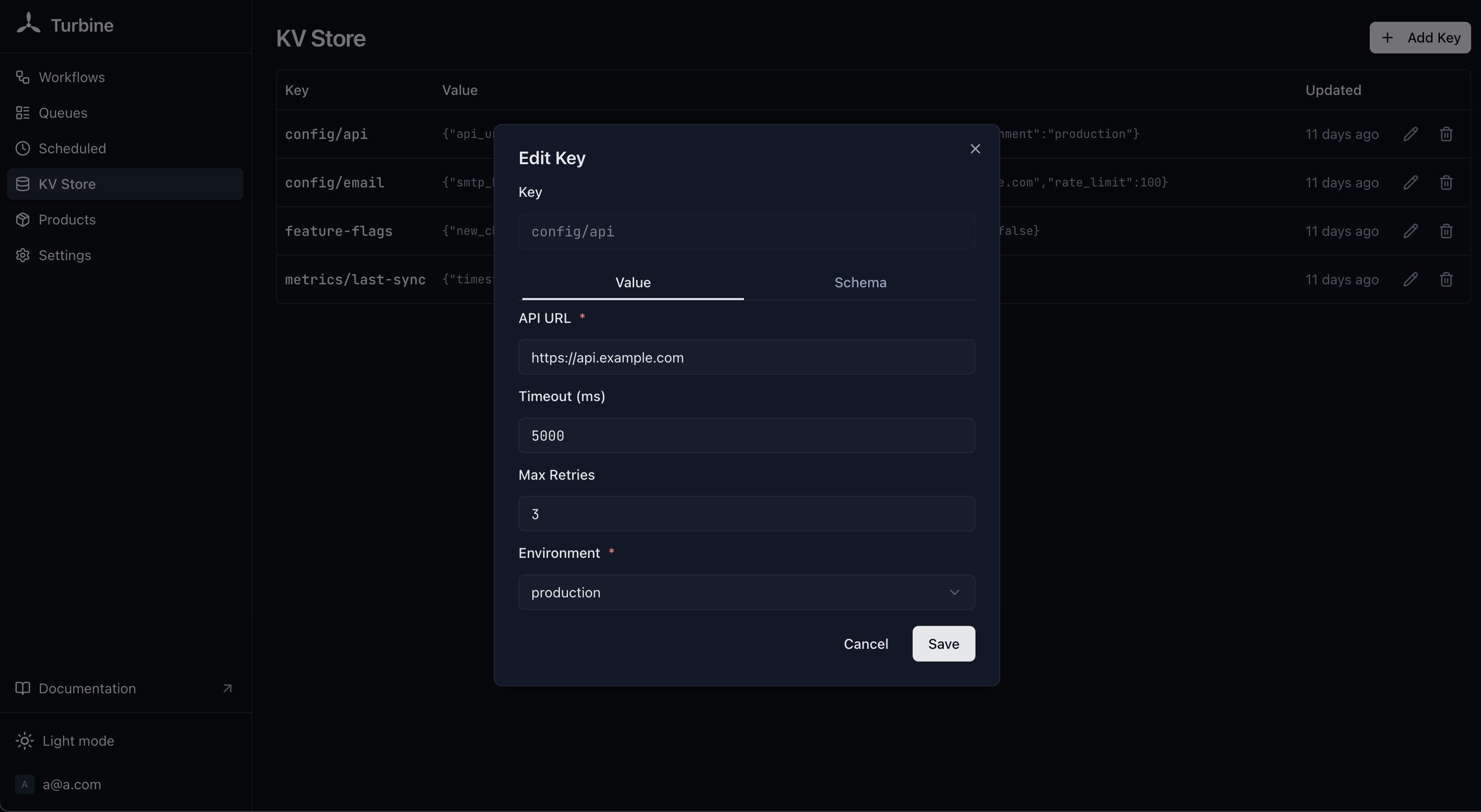This screenshot has height=812, width=1481.
Task: Click the Max Retries field
Action: [x=746, y=514]
